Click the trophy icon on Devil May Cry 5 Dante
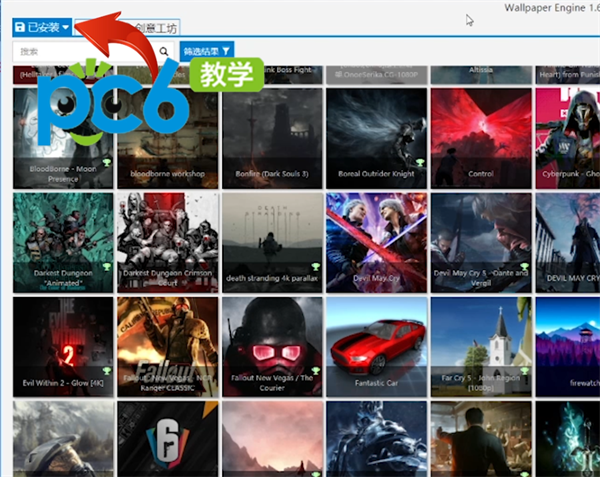The image size is (600, 477). 524,267
